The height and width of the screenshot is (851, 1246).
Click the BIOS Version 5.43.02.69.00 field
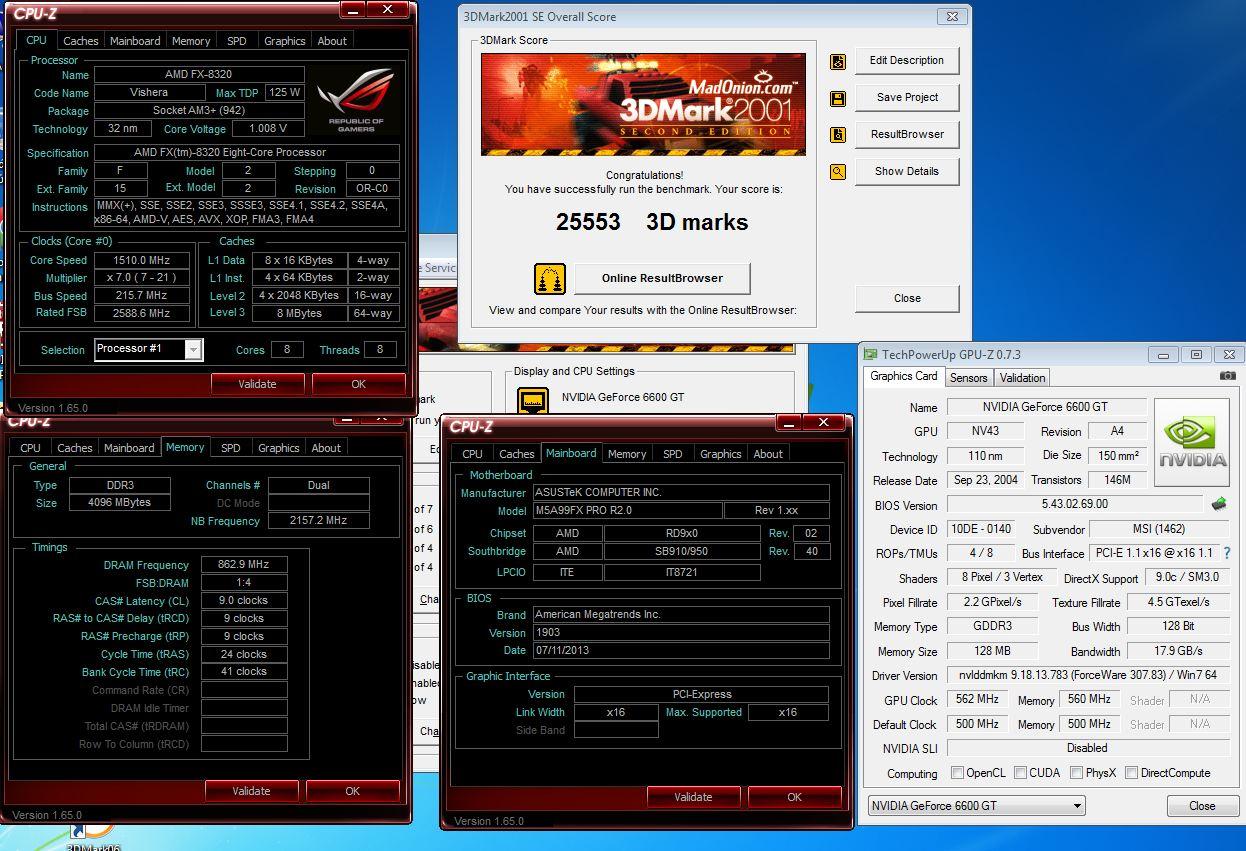click(x=1075, y=505)
